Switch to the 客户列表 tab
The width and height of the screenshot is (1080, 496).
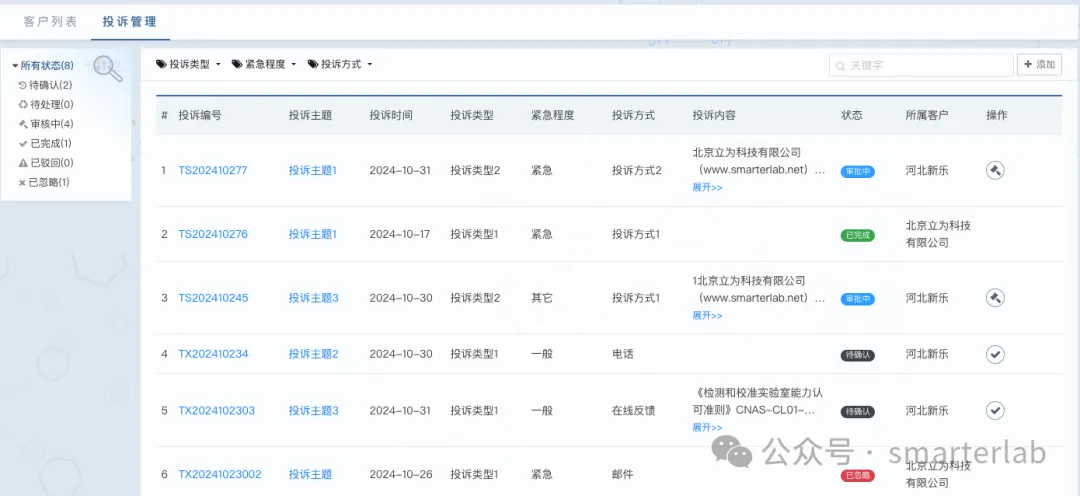(x=50, y=21)
